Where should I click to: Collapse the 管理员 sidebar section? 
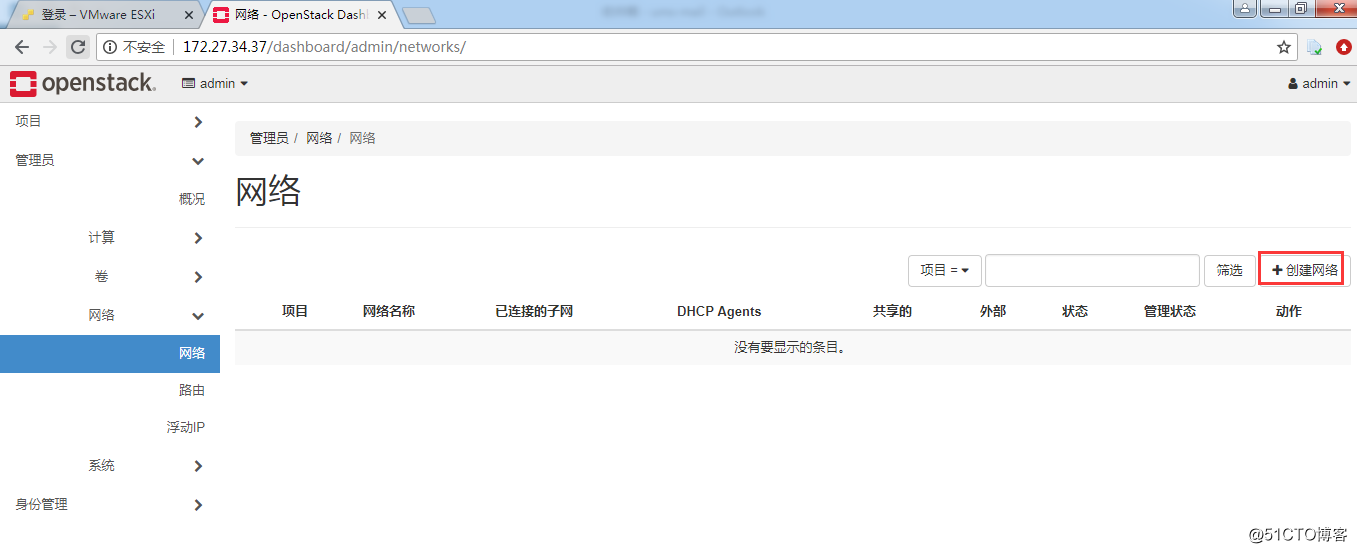(x=110, y=160)
